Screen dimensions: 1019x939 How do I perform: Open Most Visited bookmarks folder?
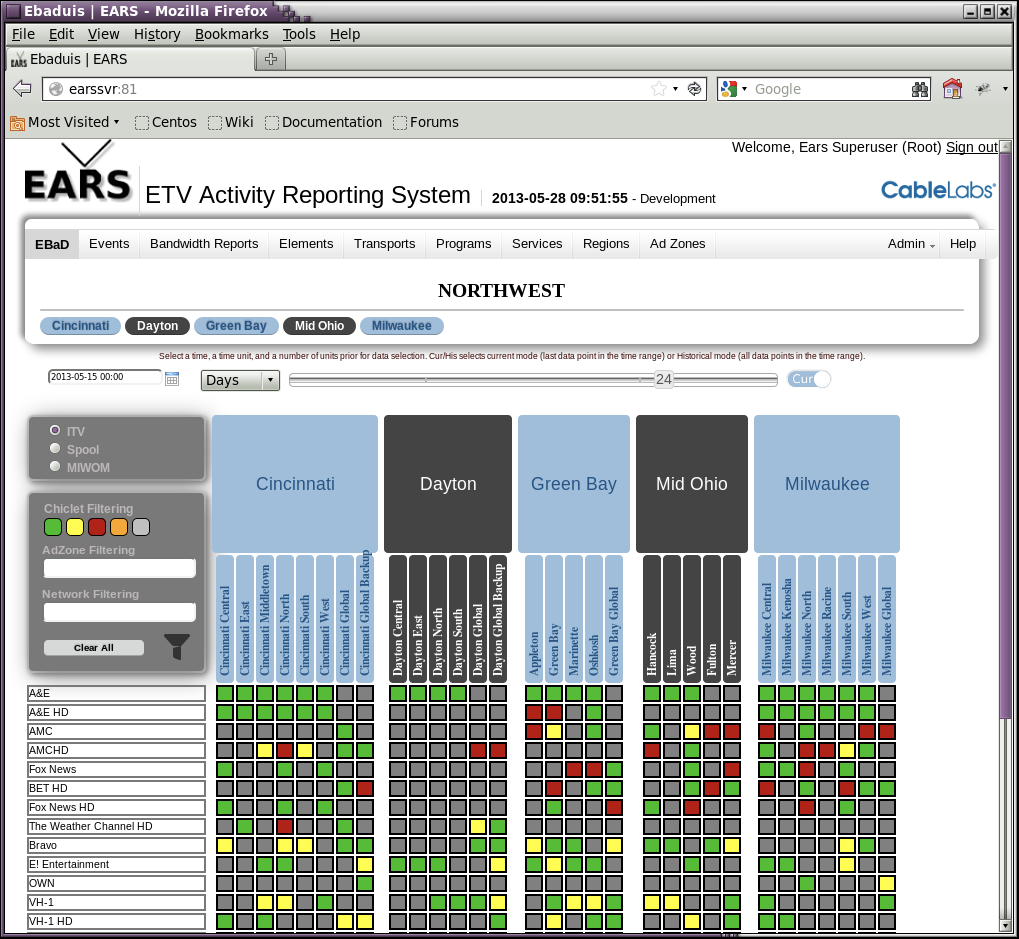click(x=65, y=122)
